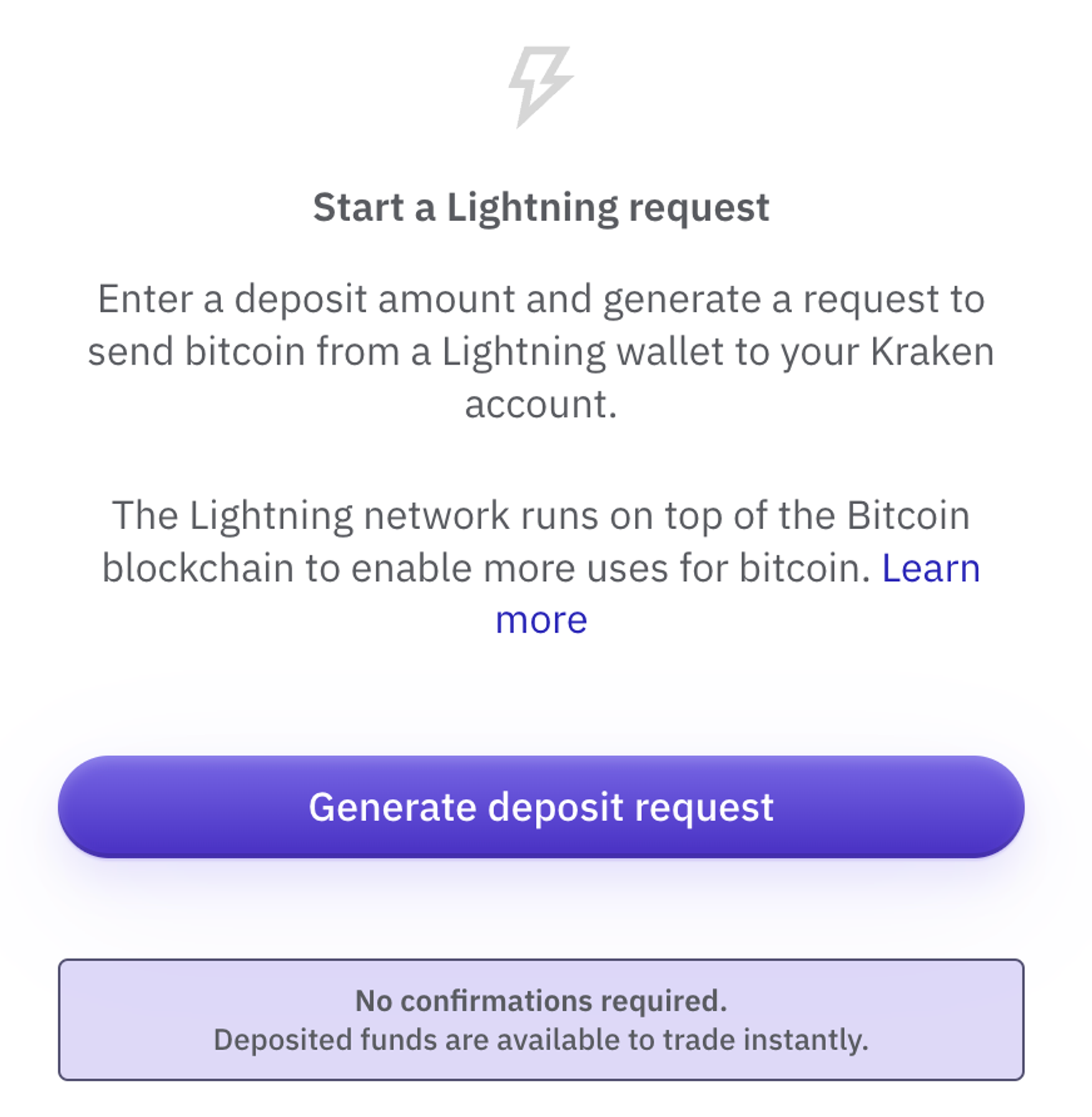
Task: Click the word "Learn" in the link
Action: point(931,568)
